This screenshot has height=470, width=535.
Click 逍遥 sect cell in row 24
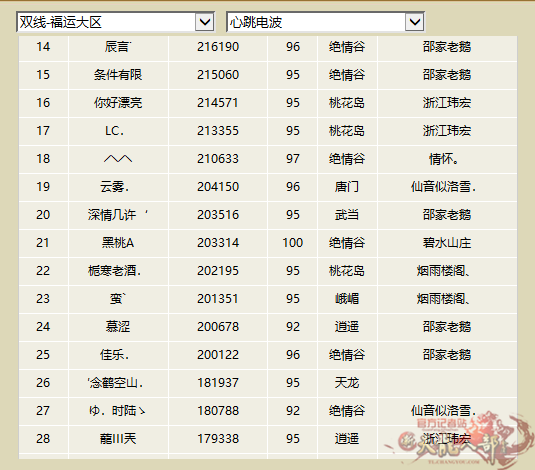point(347,327)
